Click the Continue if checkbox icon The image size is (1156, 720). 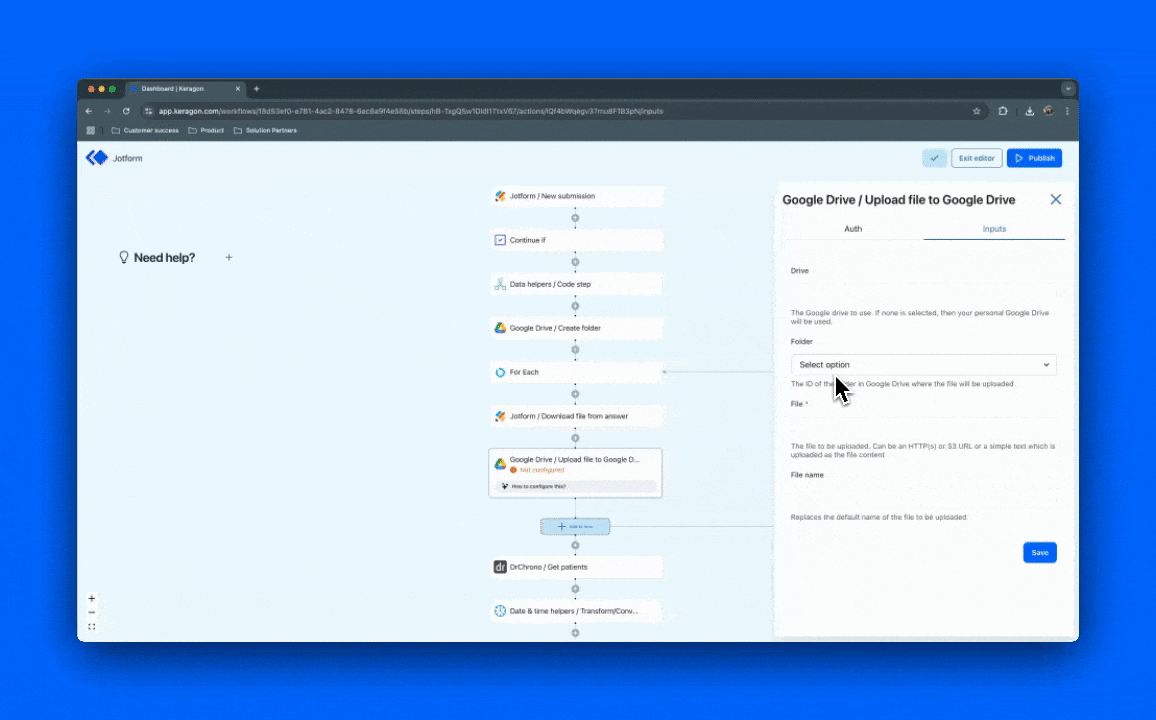pyautogui.click(x=500, y=240)
